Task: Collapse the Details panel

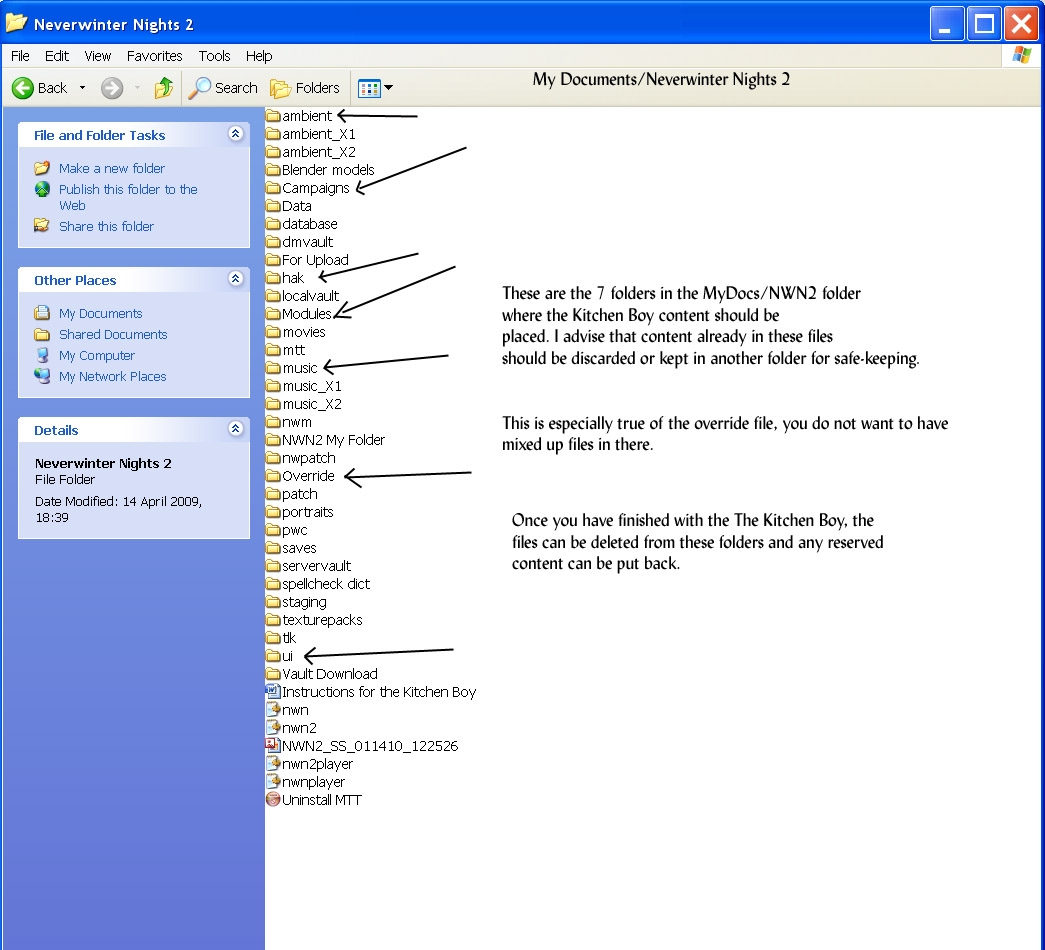Action: [x=235, y=429]
